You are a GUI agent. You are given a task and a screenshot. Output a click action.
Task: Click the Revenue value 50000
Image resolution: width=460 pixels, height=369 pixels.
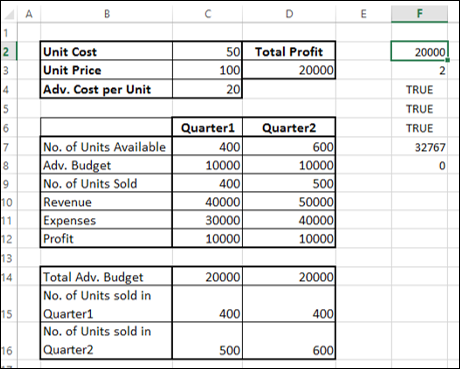(289, 202)
